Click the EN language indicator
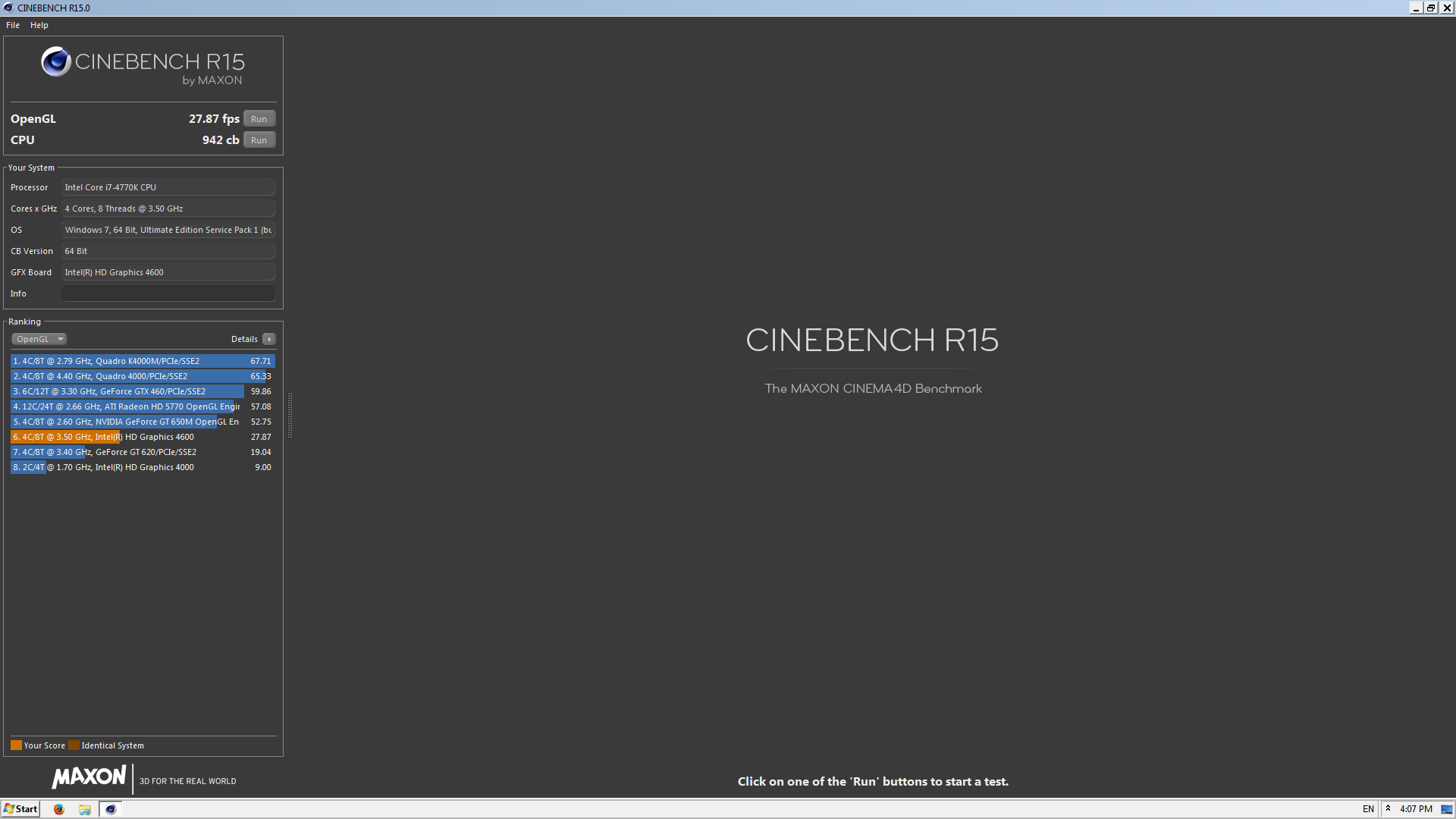 pos(1368,809)
